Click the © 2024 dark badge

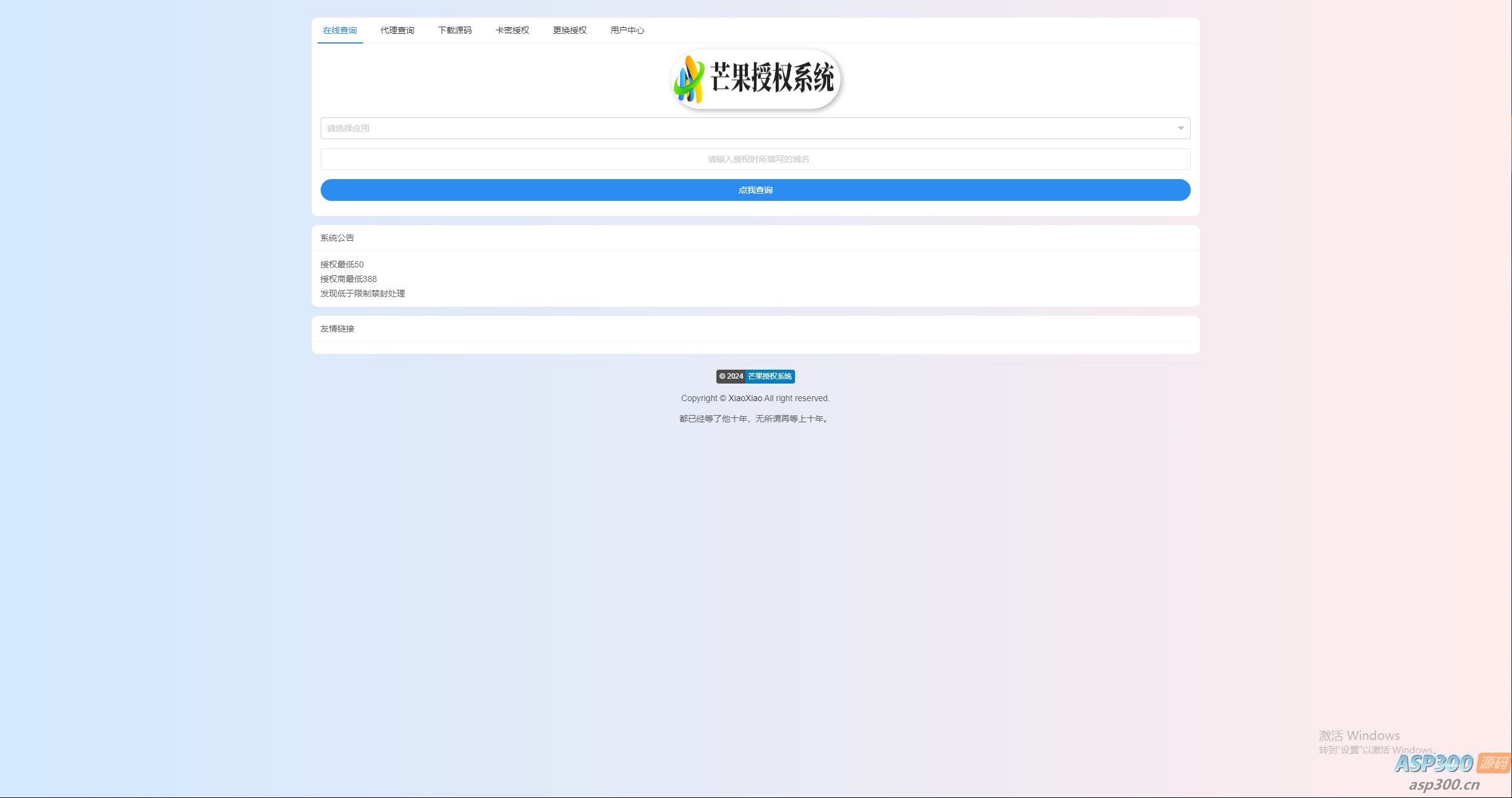coord(731,376)
